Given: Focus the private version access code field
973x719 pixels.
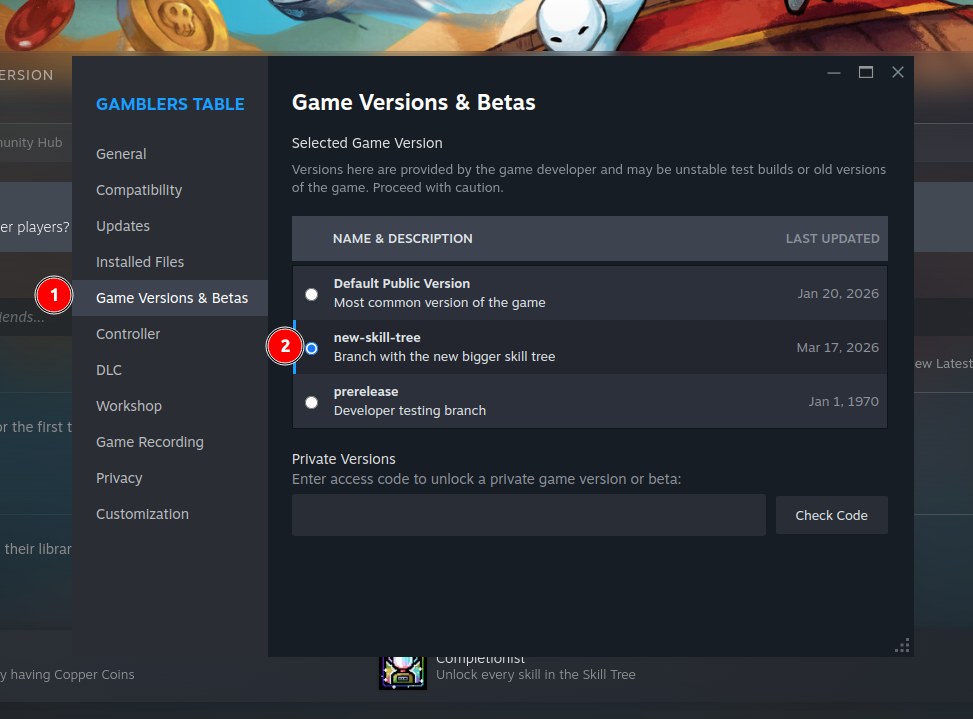Looking at the screenshot, I should 528,515.
